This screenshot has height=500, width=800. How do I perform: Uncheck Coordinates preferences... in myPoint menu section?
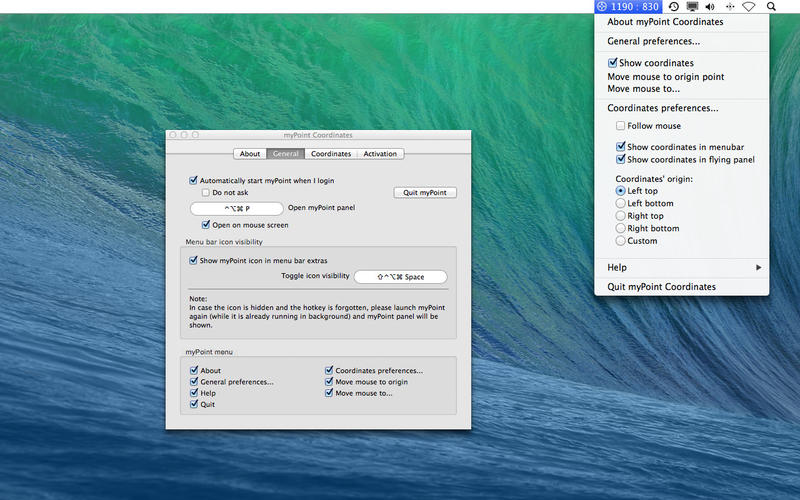(x=329, y=370)
